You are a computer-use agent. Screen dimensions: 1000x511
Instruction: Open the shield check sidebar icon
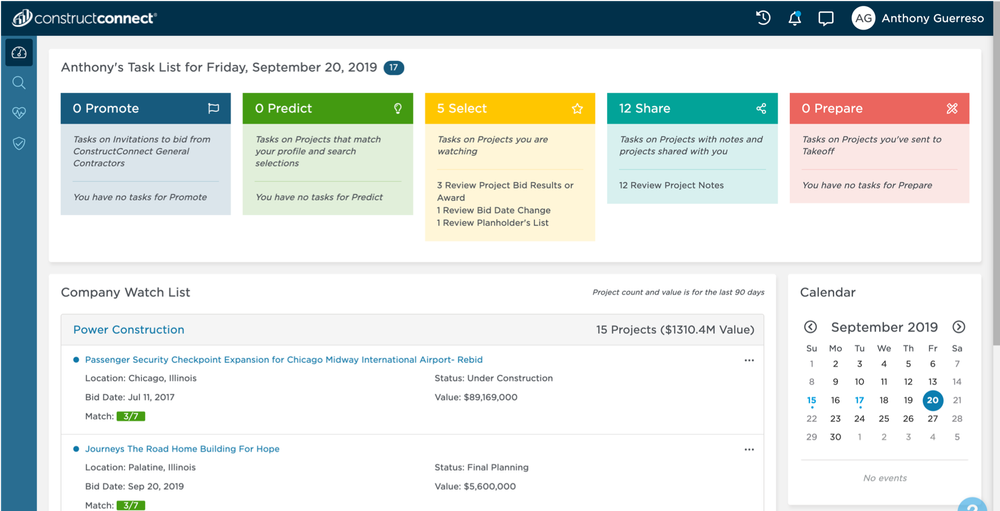[19, 144]
